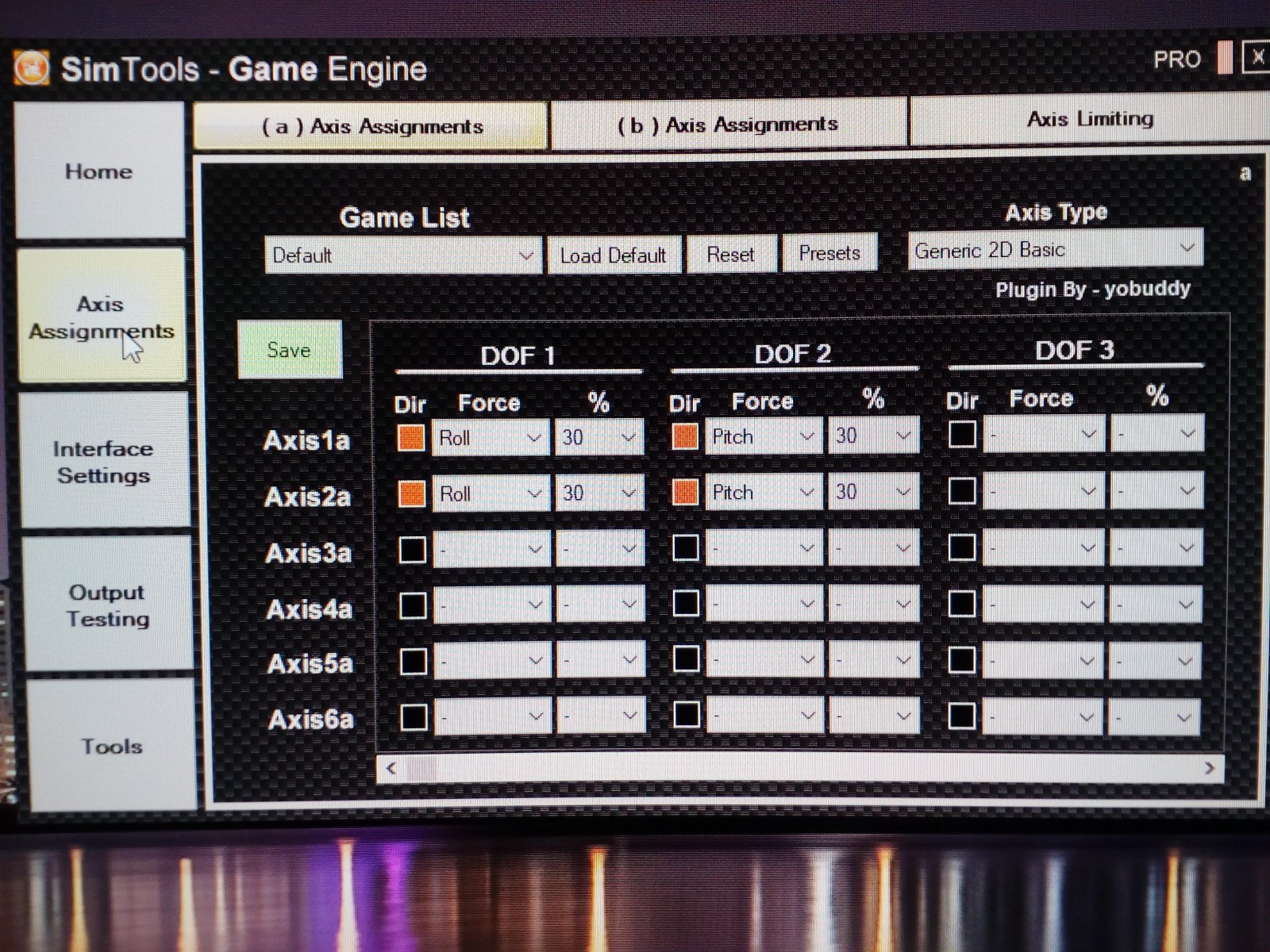This screenshot has width=1270, height=952.
Task: Open Output Testing section
Action: click(x=106, y=605)
